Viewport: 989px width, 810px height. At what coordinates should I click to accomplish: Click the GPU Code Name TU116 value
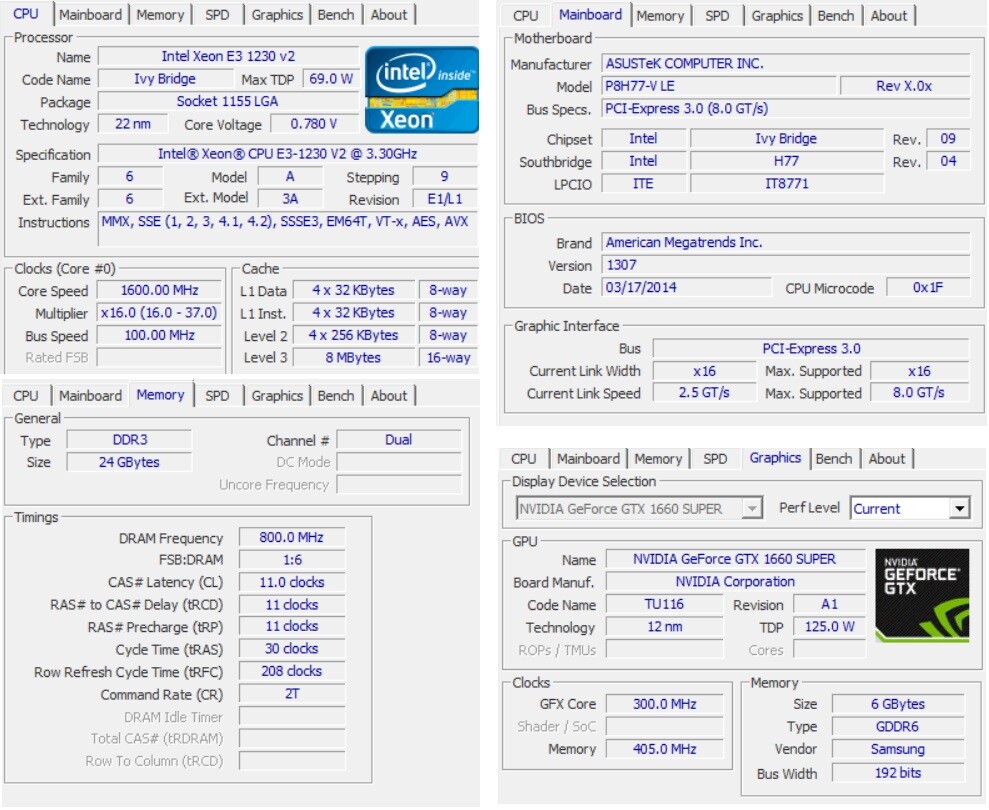(x=664, y=604)
